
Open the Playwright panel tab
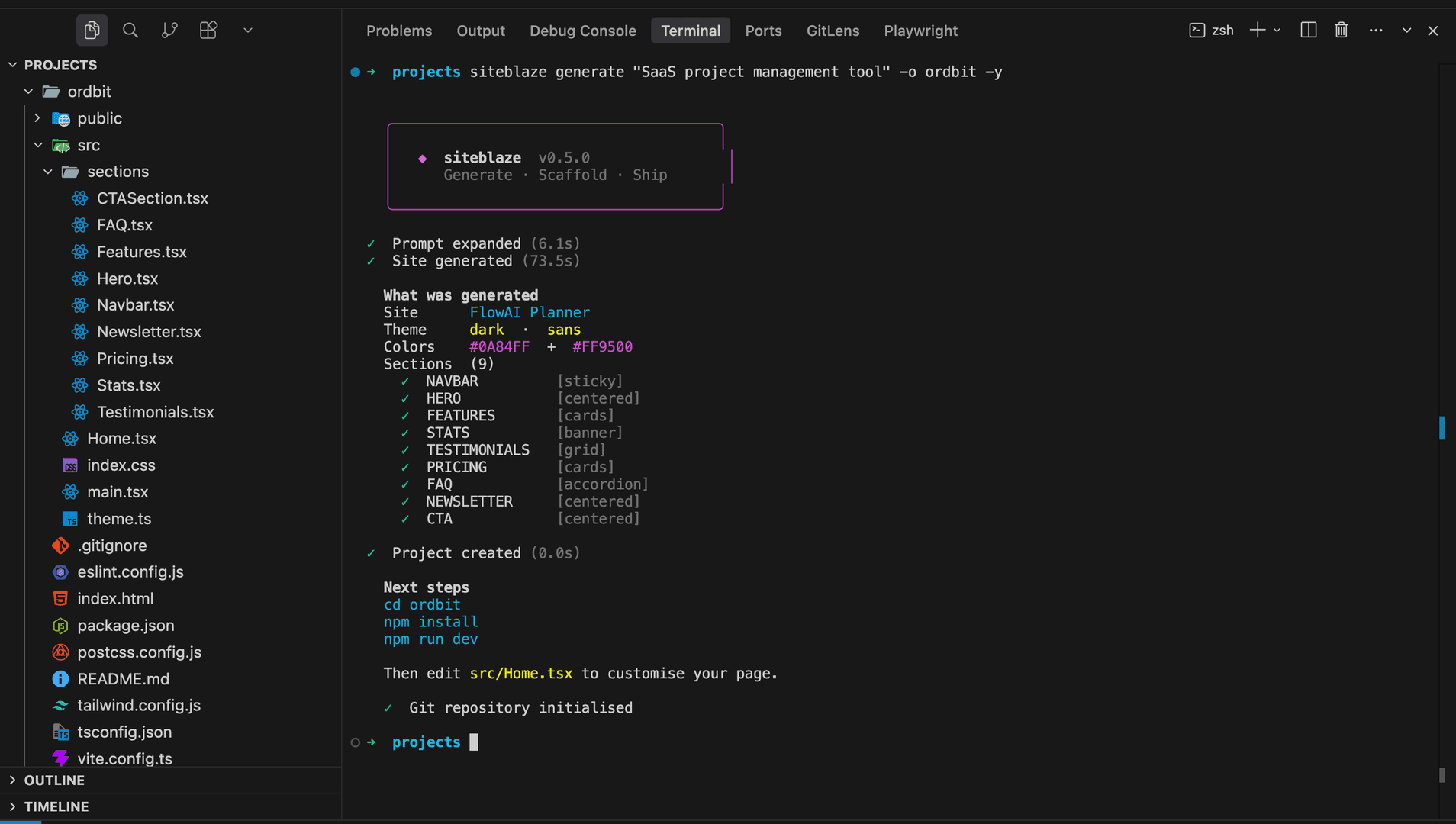(920, 31)
